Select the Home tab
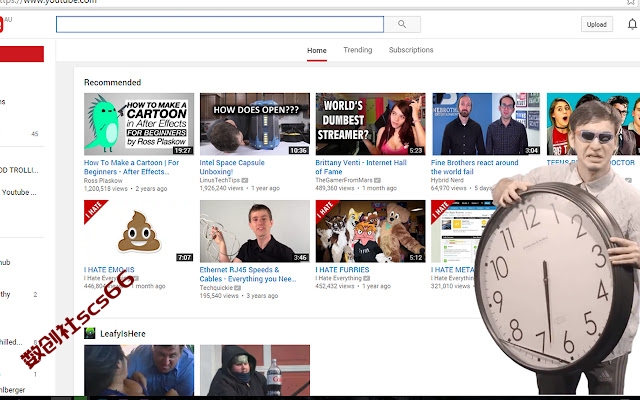The height and width of the screenshot is (400, 640). [x=317, y=50]
